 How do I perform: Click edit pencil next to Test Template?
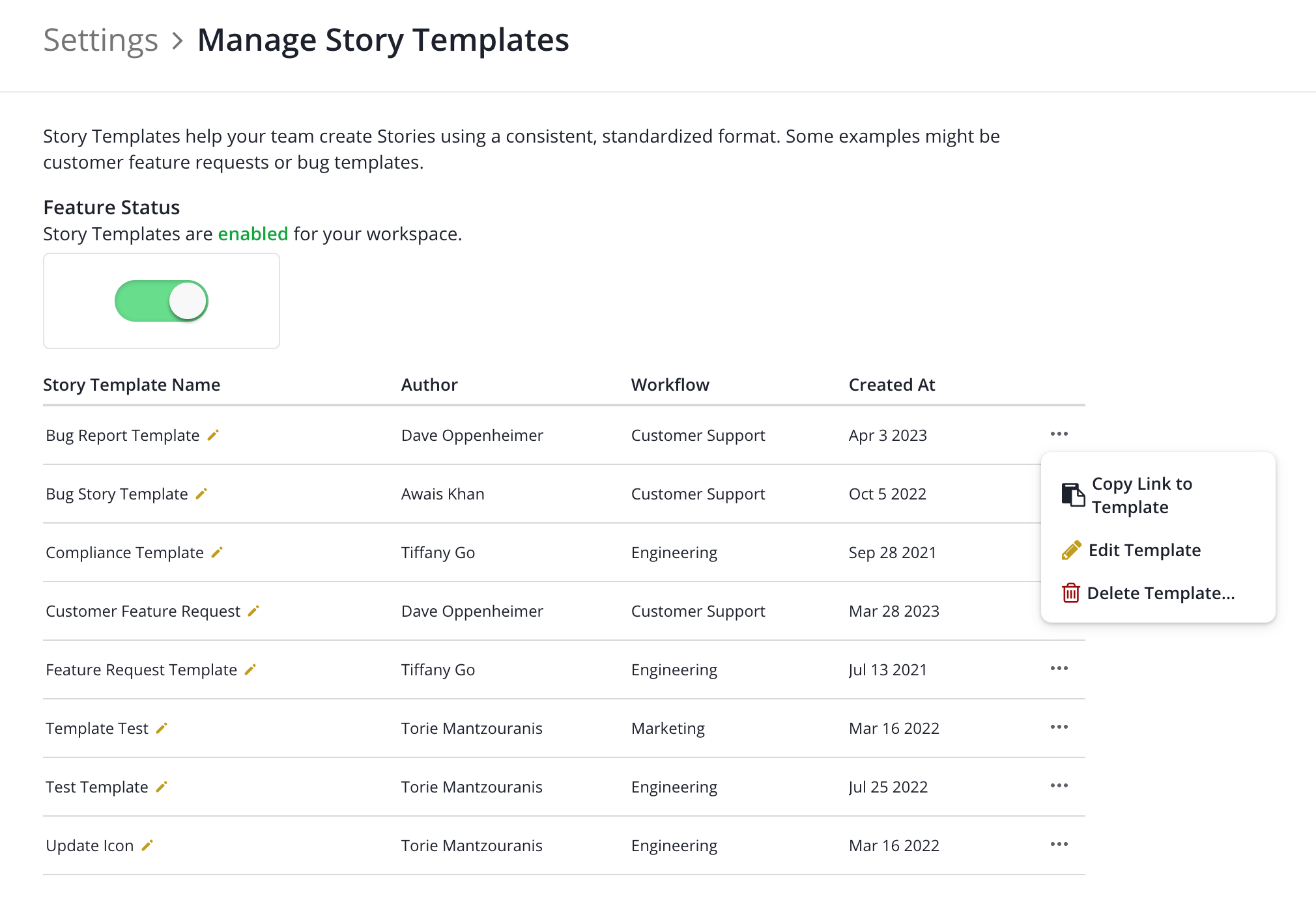(x=162, y=787)
